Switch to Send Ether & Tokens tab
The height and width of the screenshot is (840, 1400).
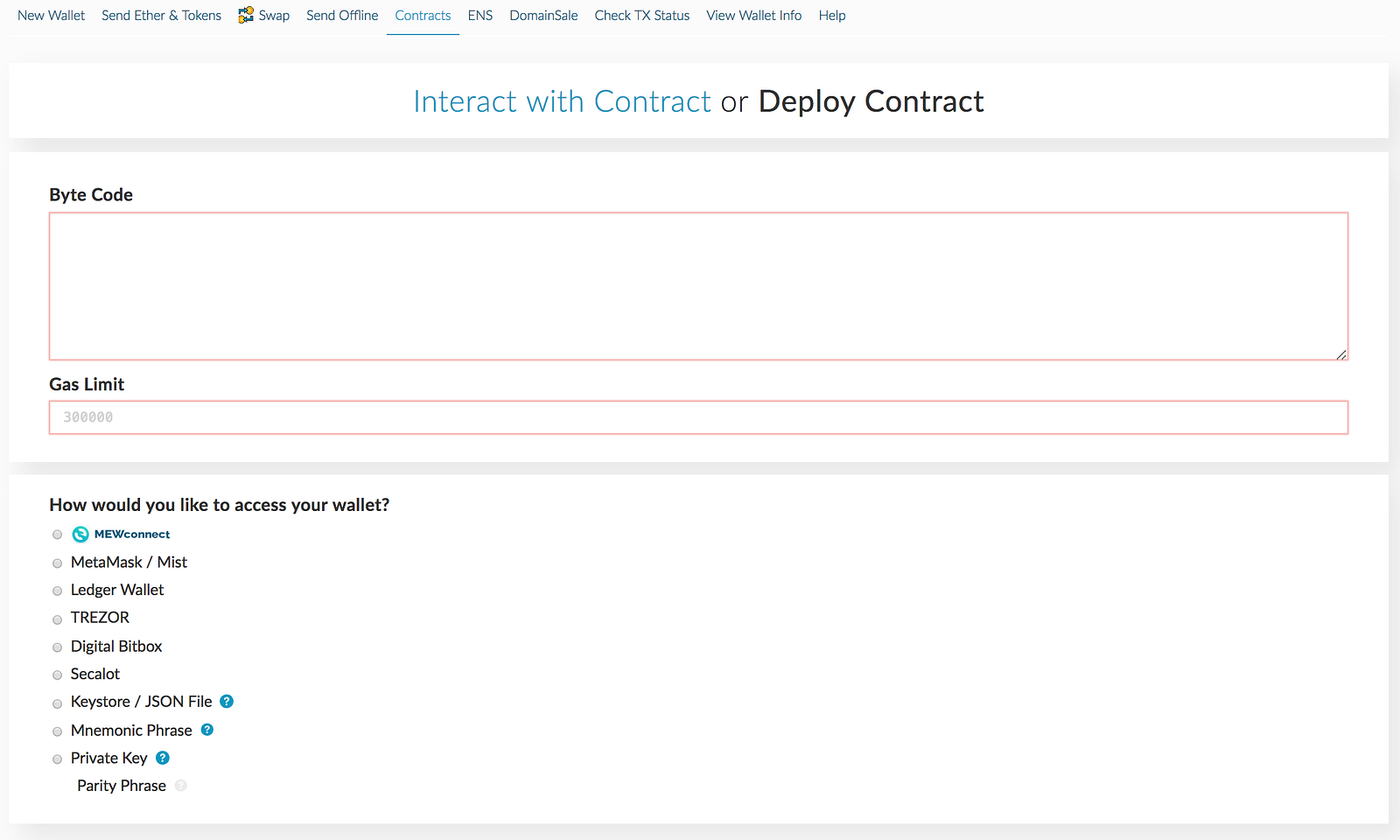[x=161, y=16]
